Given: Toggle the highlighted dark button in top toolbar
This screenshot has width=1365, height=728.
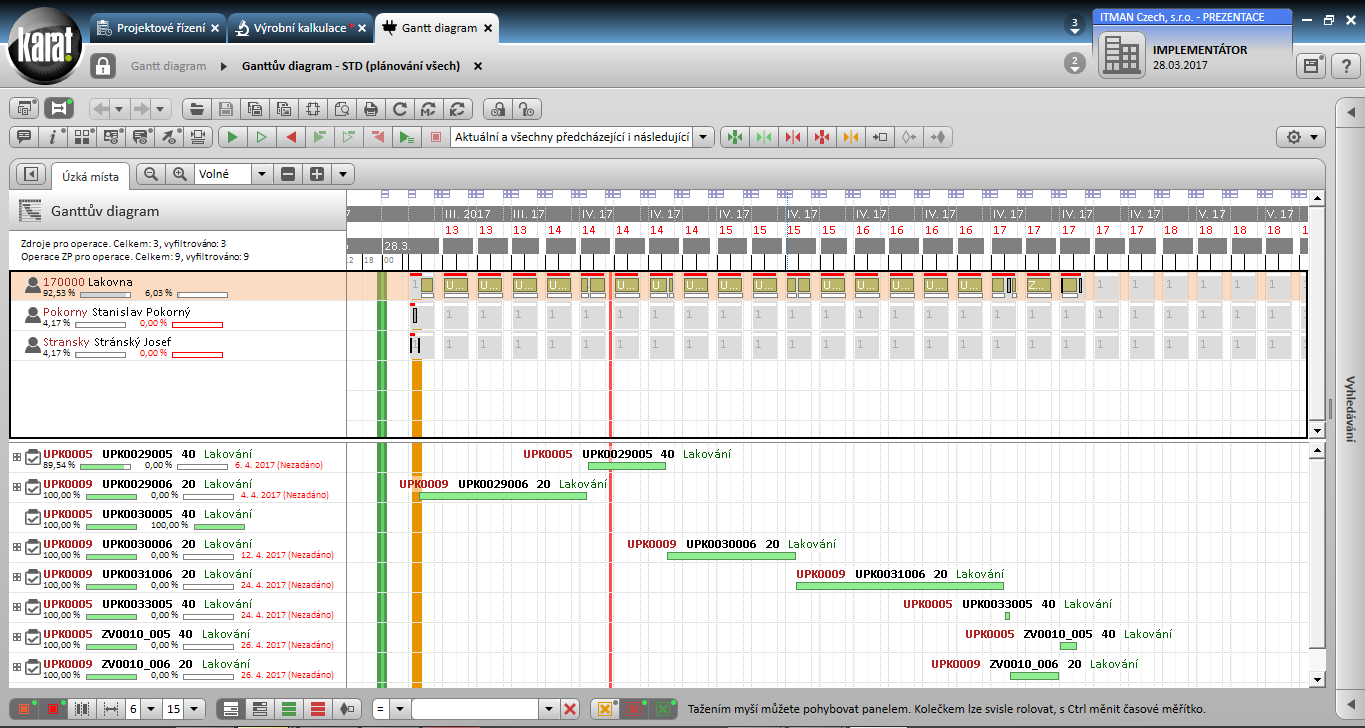Looking at the screenshot, I should pyautogui.click(x=58, y=108).
